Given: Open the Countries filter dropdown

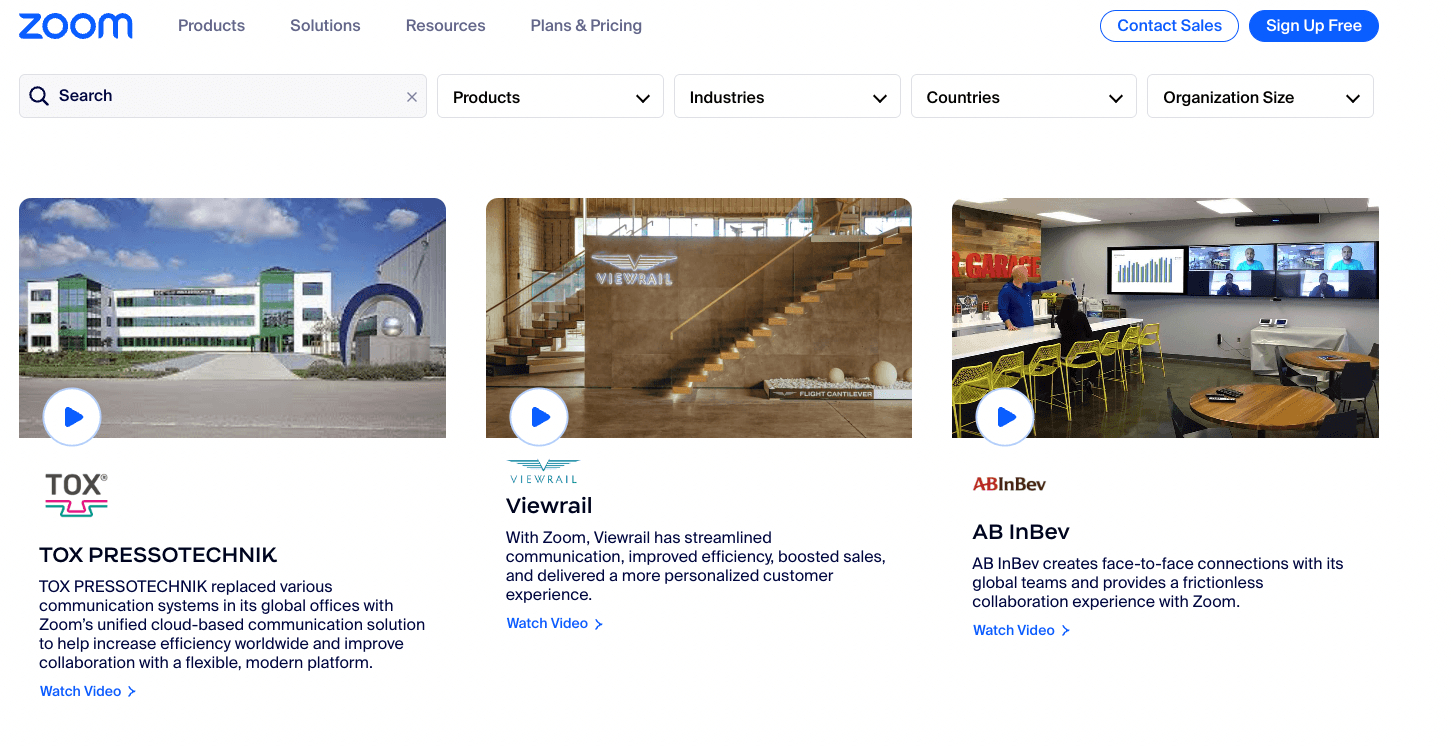Looking at the screenshot, I should click(1024, 97).
